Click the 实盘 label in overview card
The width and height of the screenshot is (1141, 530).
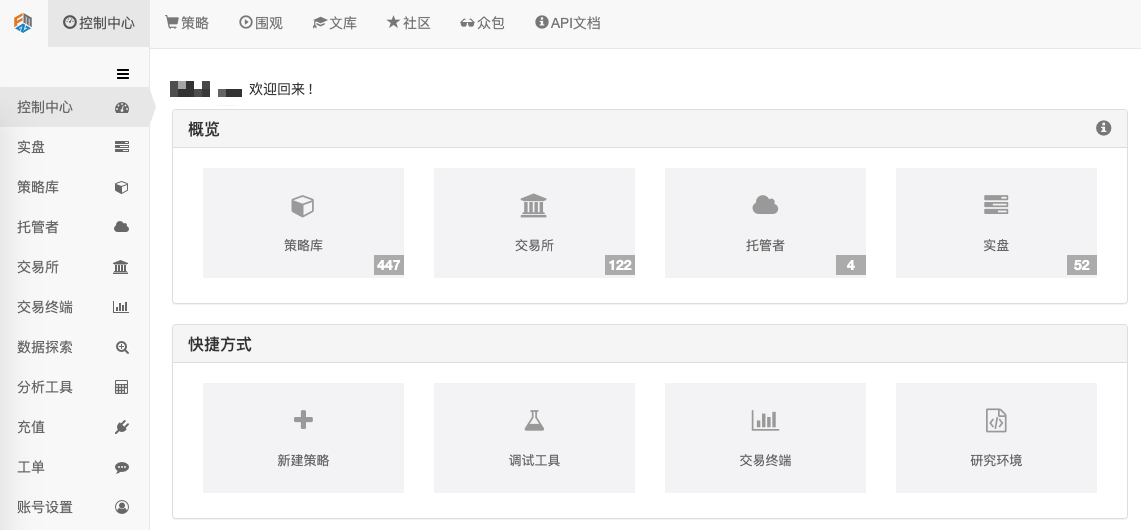point(996,246)
